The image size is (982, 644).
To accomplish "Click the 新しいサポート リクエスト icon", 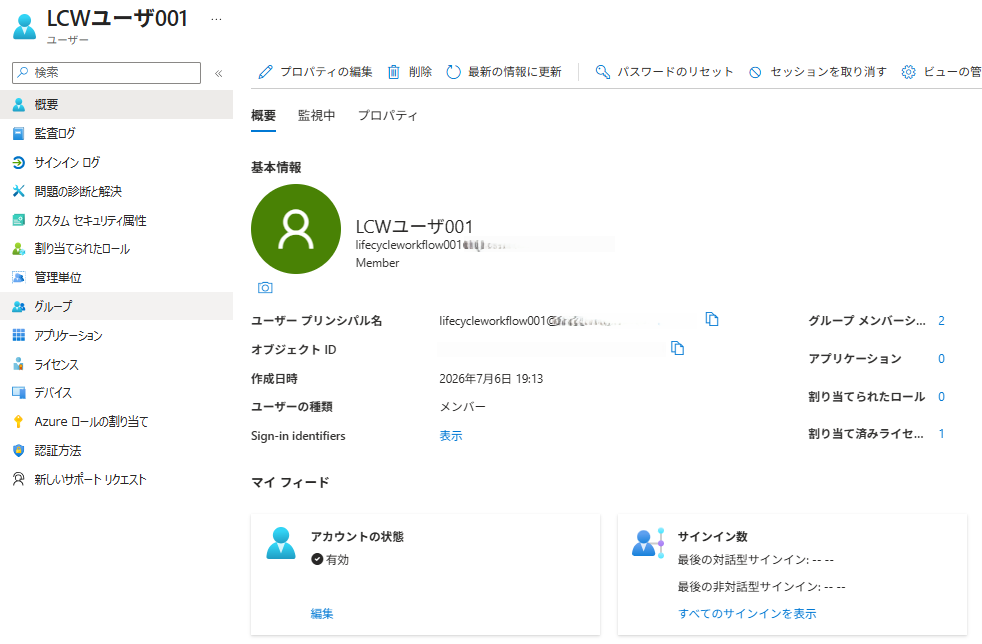I will point(19,479).
